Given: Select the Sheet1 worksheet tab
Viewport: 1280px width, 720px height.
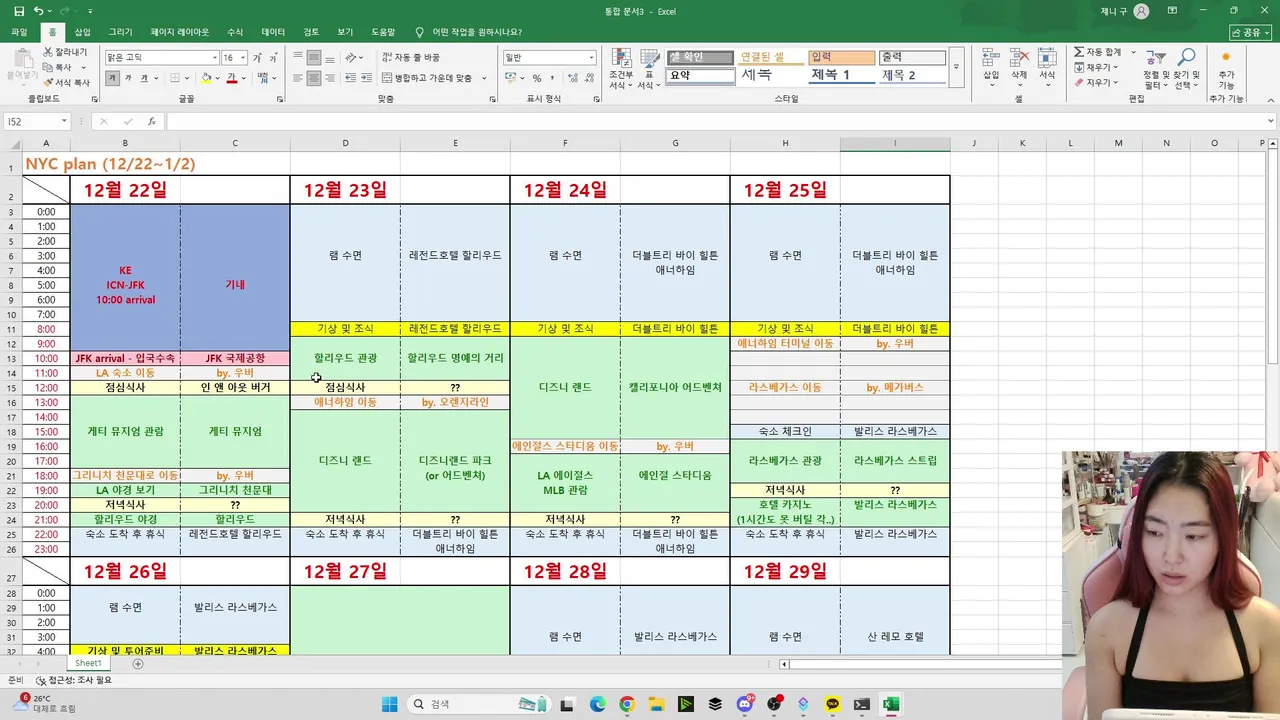Looking at the screenshot, I should point(88,663).
